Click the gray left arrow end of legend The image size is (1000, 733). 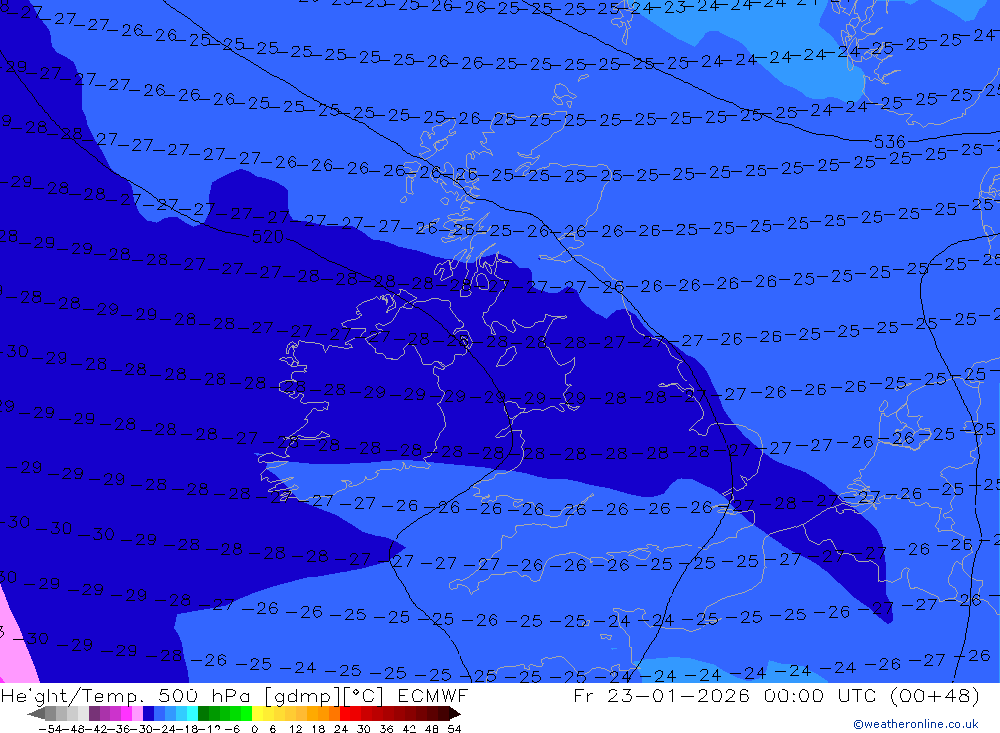point(36,714)
